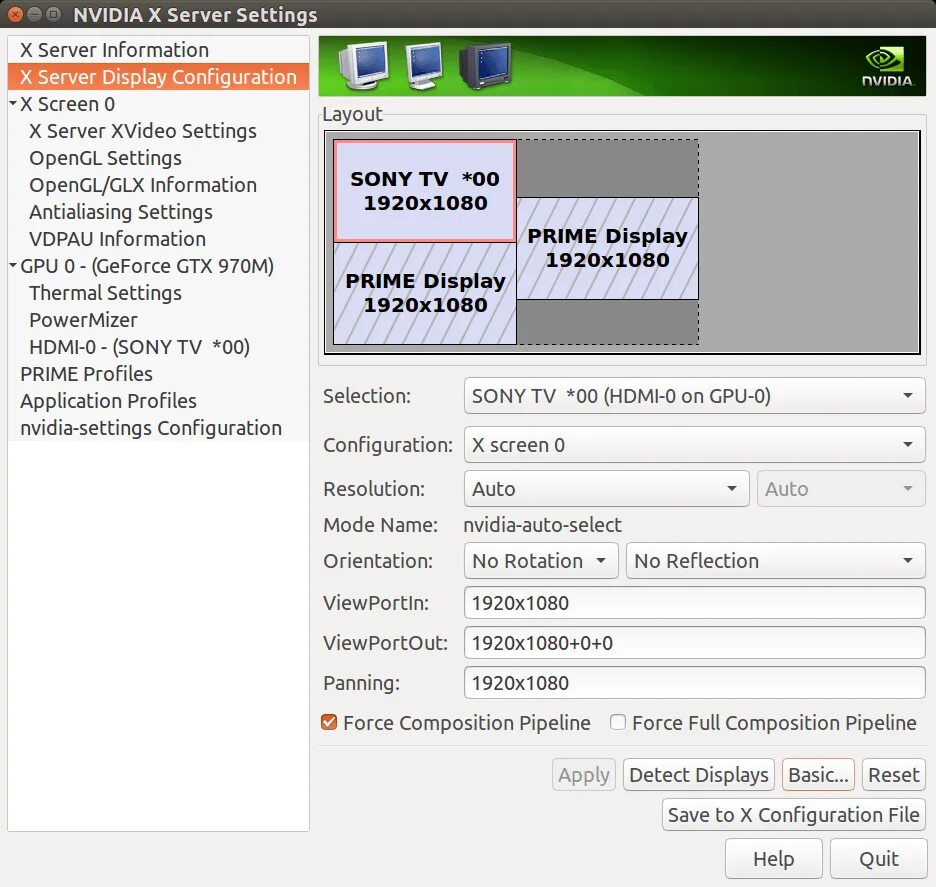Click the Quit button
The height and width of the screenshot is (887, 936).
(879, 858)
